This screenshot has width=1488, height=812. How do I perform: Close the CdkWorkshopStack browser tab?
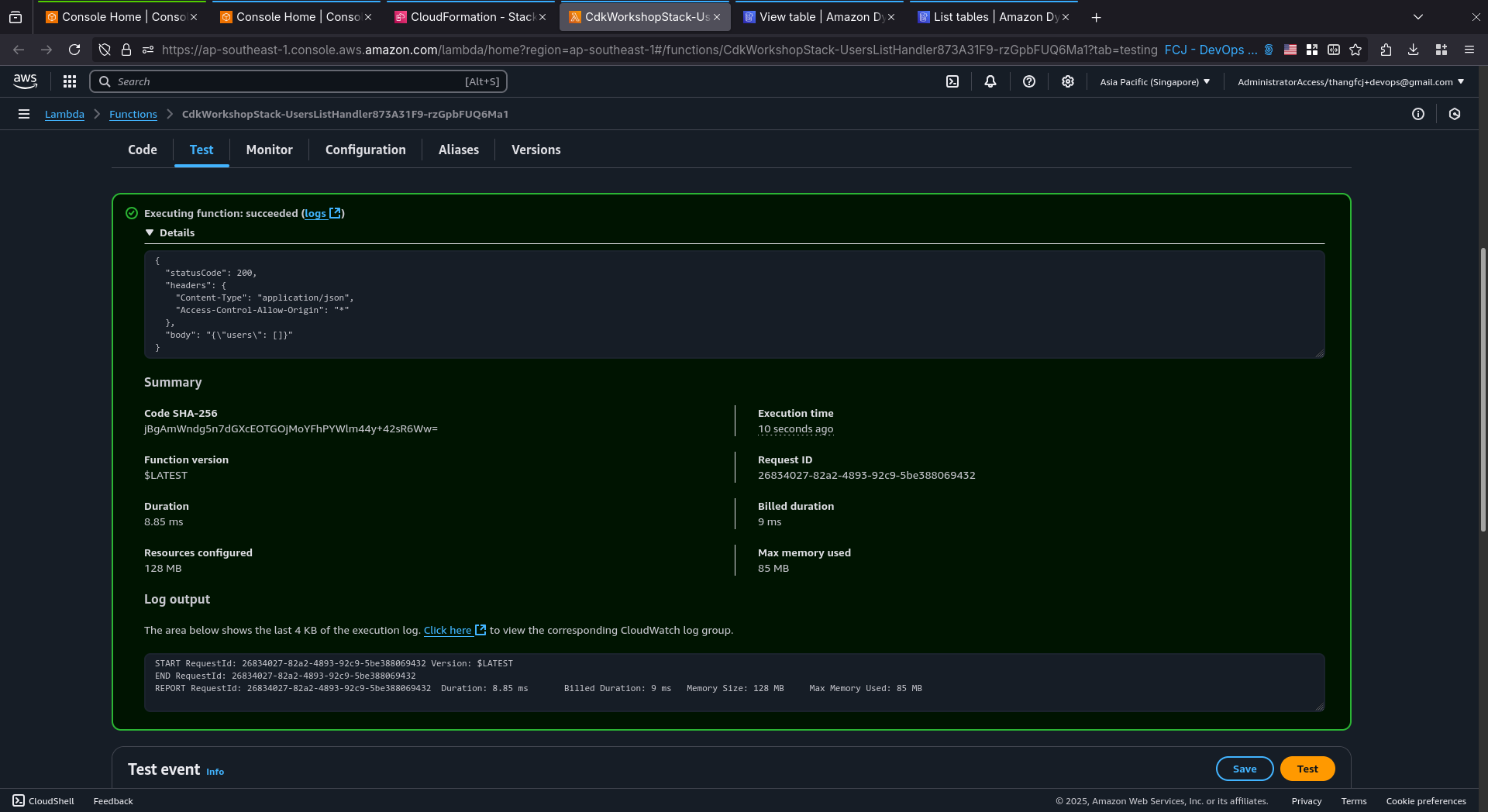(717, 17)
